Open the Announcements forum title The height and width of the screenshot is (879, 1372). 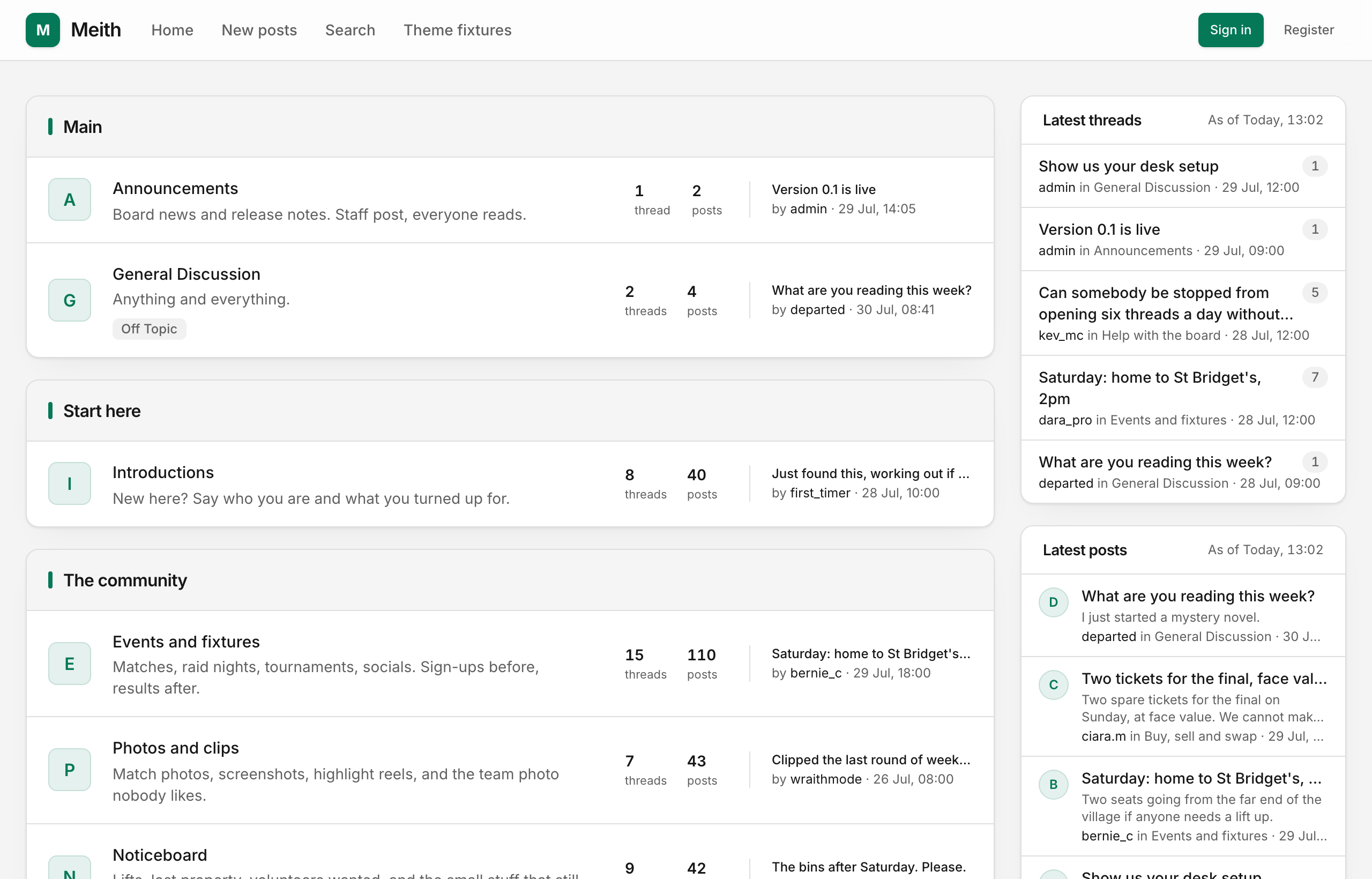point(175,188)
